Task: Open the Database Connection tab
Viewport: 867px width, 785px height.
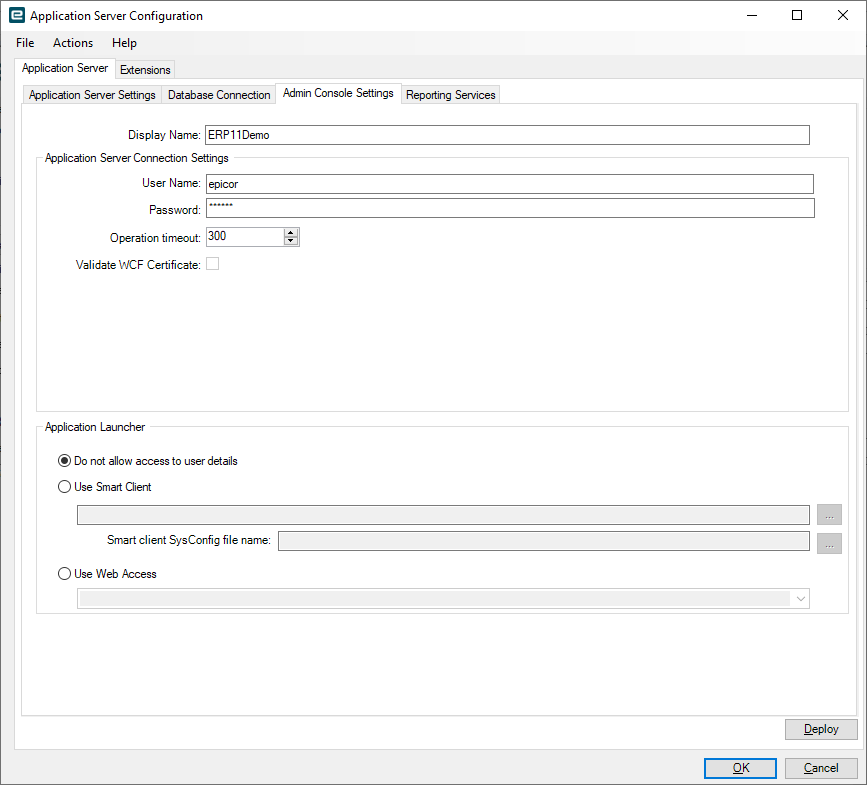Action: tap(219, 95)
